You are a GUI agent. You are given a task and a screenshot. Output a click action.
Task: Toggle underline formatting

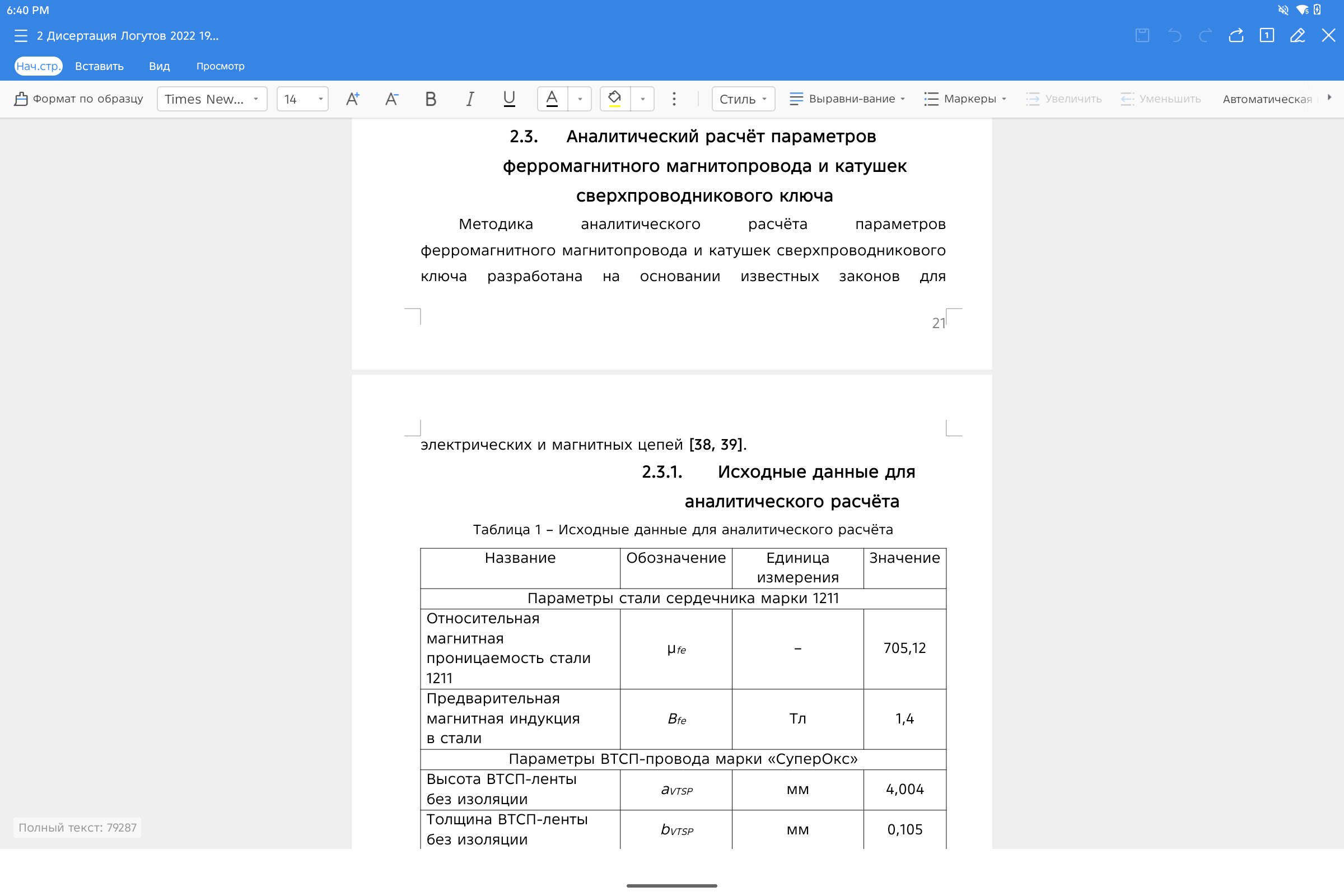coord(508,99)
